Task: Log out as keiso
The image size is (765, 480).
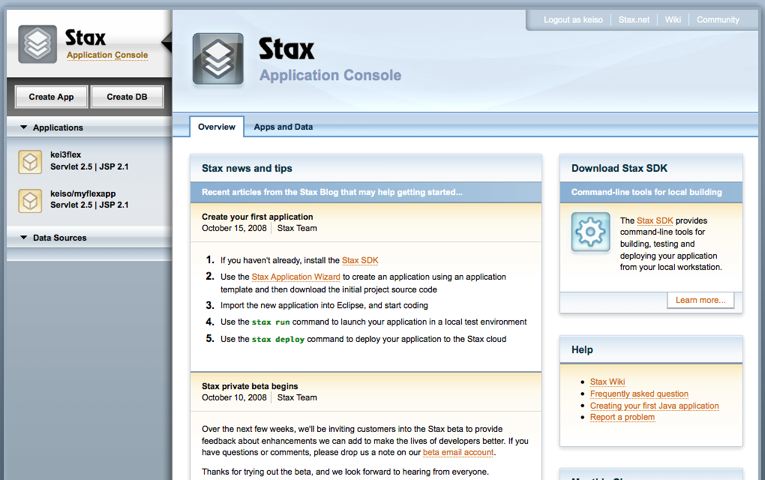Action: (573, 19)
